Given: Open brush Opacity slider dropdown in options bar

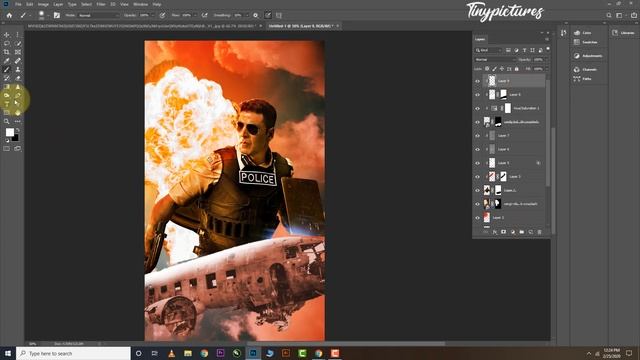Looking at the screenshot, I should click(x=153, y=16).
